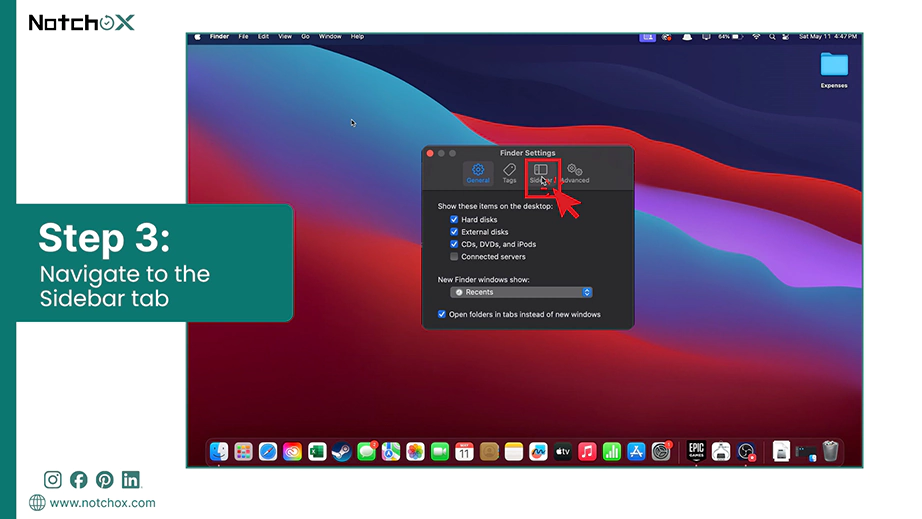Open the View menu
This screenshot has height=519, width=922.
coord(285,36)
